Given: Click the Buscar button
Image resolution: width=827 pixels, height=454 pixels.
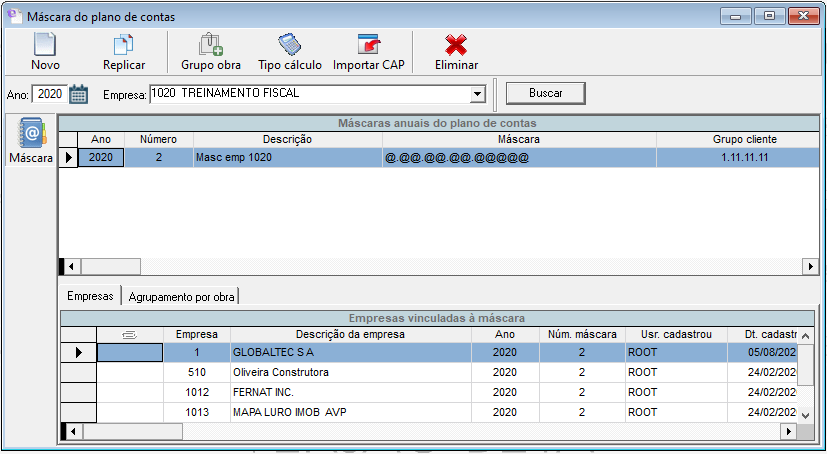Looking at the screenshot, I should (545, 93).
